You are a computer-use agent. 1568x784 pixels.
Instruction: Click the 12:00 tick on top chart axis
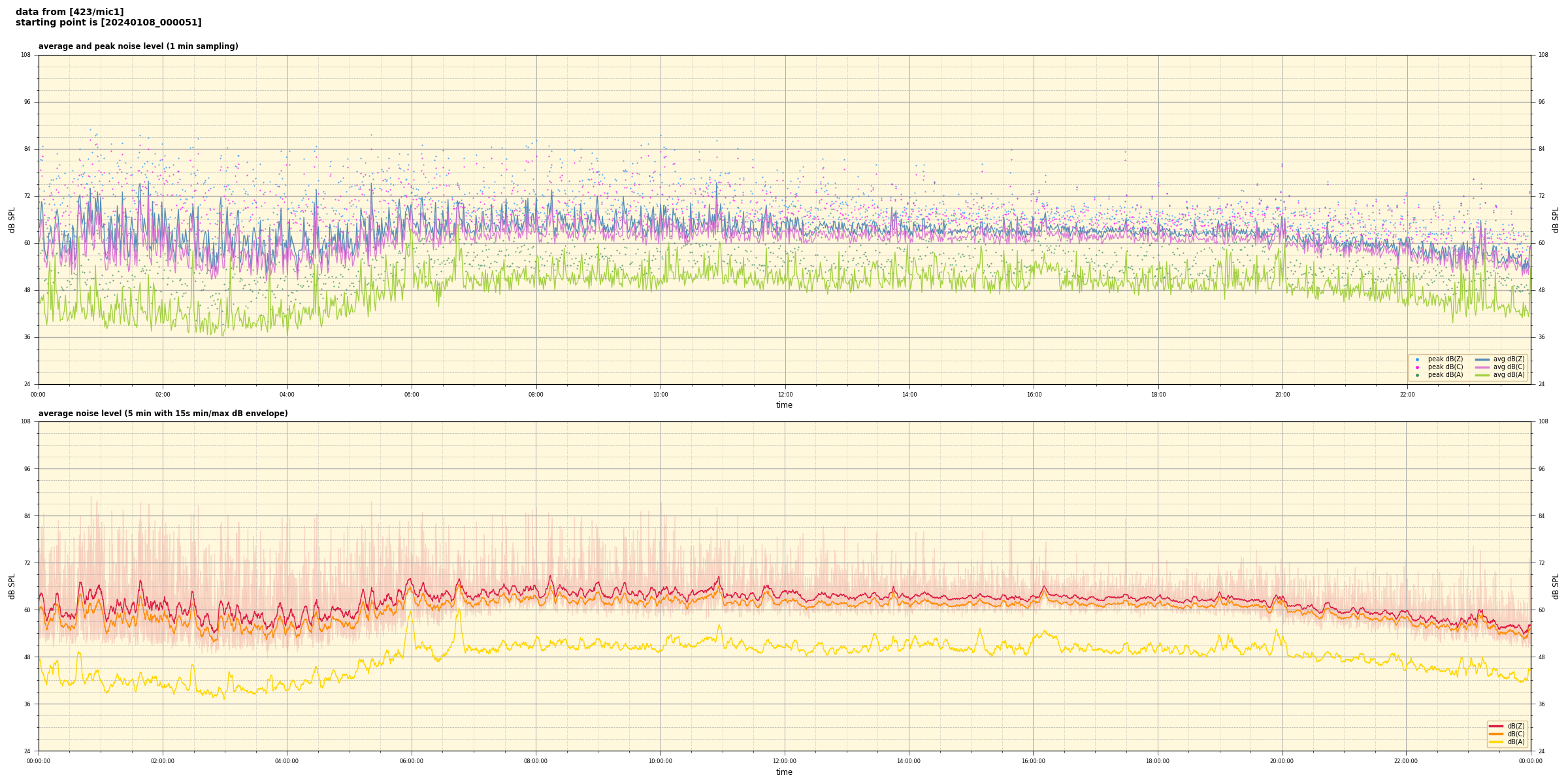click(x=785, y=395)
